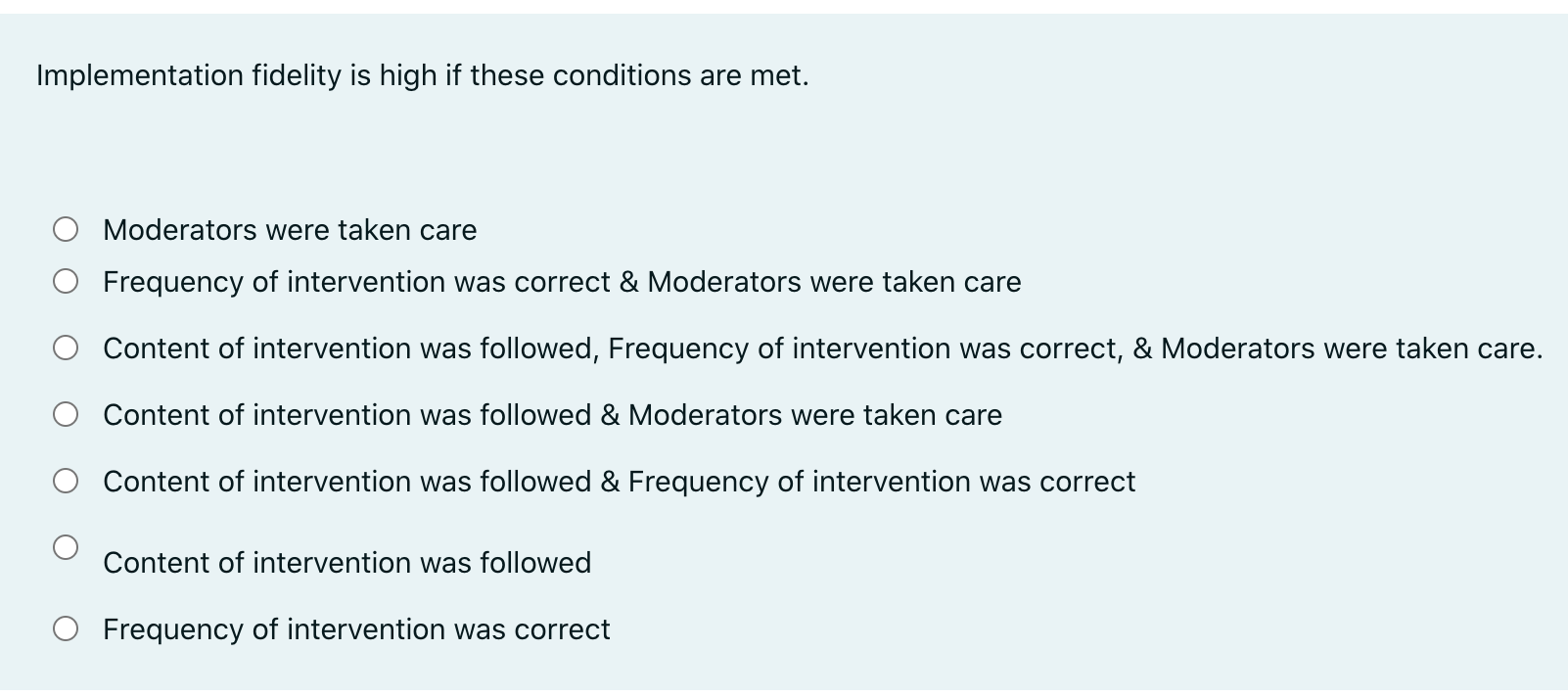Pick 'Content of intervention was followed & Frequency was correct'
The image size is (1568, 697).
point(67,480)
